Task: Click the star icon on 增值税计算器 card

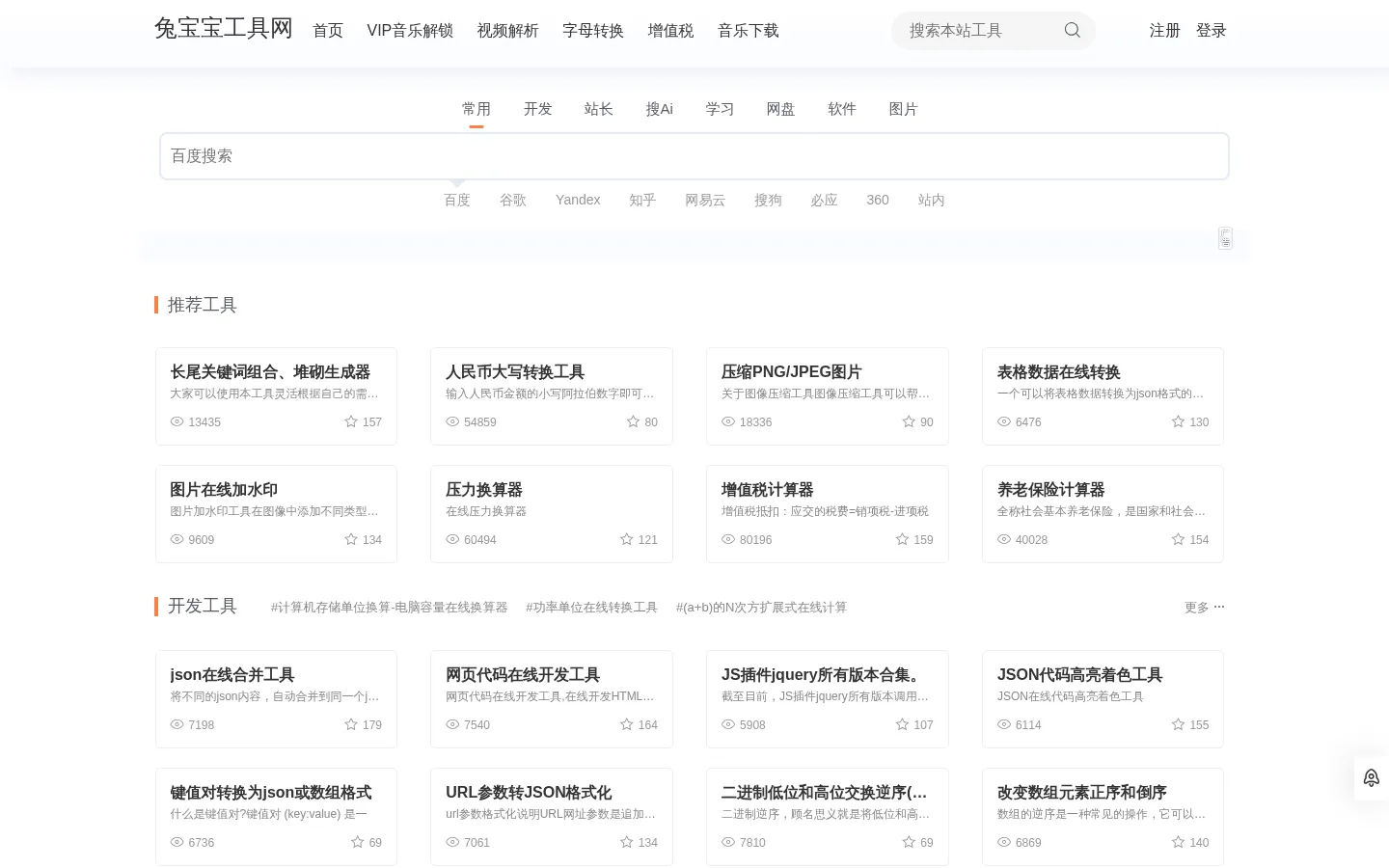Action: point(902,539)
